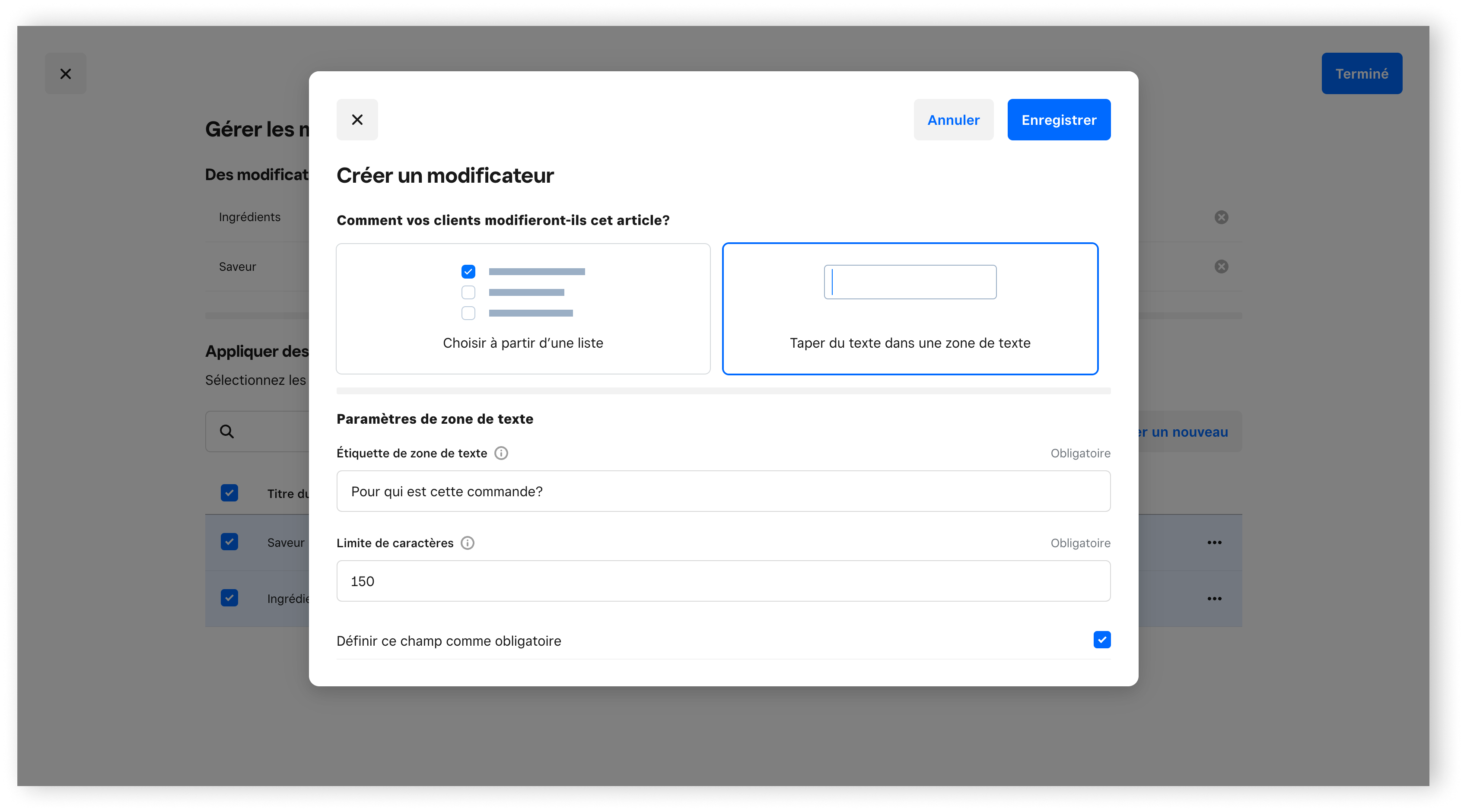The height and width of the screenshot is (812, 1464).
Task: Click the search magnifier icon
Action: [x=227, y=432]
